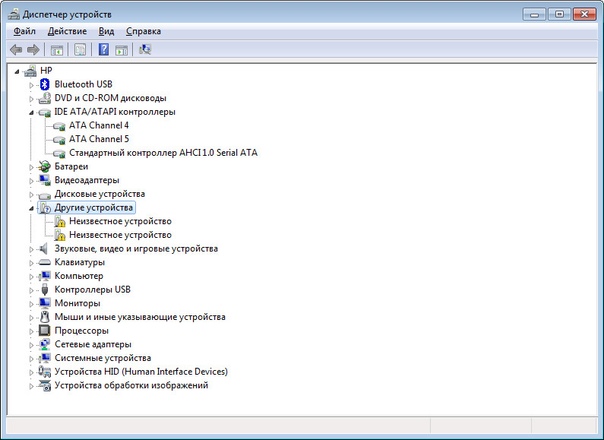Viewport: 604px width, 440px height.
Task: Open the Вид menu
Action: 106,31
